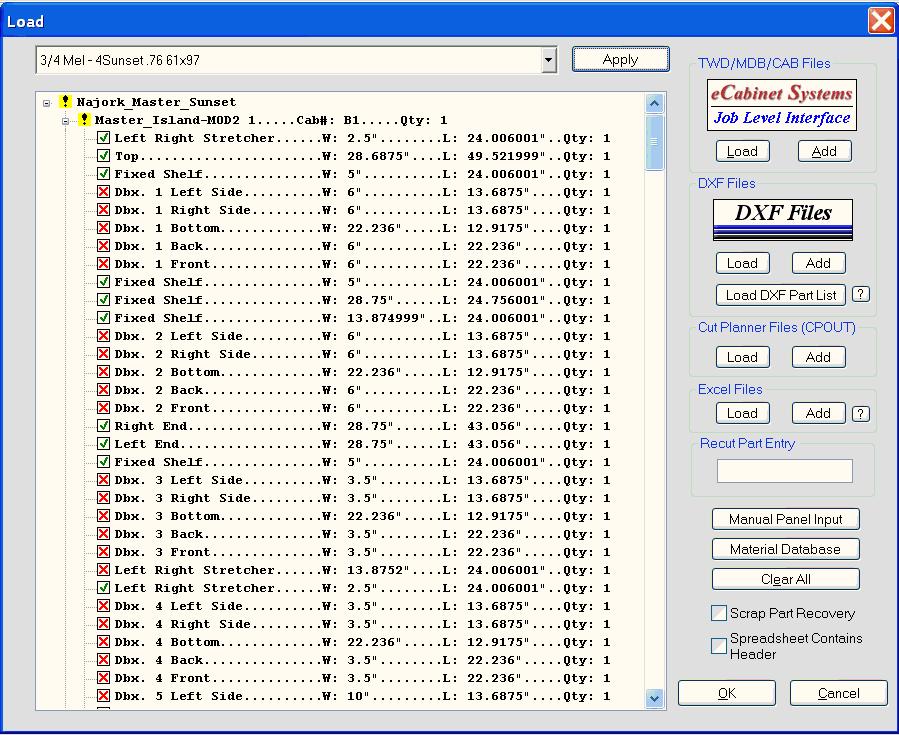Viewport: 899px width, 735px height.
Task: Select the Right End part row
Action: 148,426
